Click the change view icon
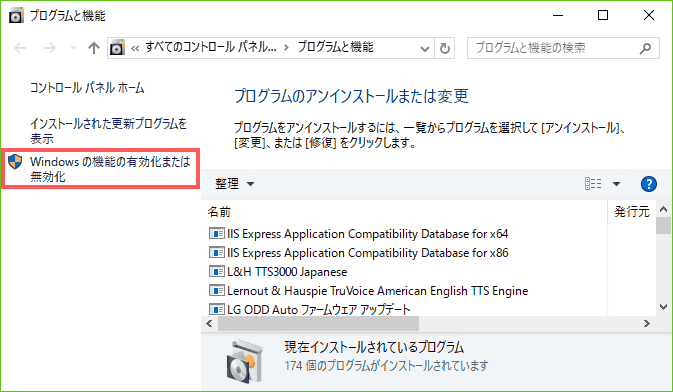Image resolution: width=673 pixels, height=392 pixels. 593,184
